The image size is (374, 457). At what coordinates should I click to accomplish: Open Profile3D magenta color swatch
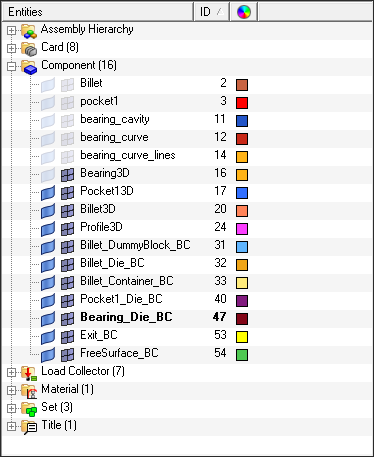pyautogui.click(x=242, y=229)
